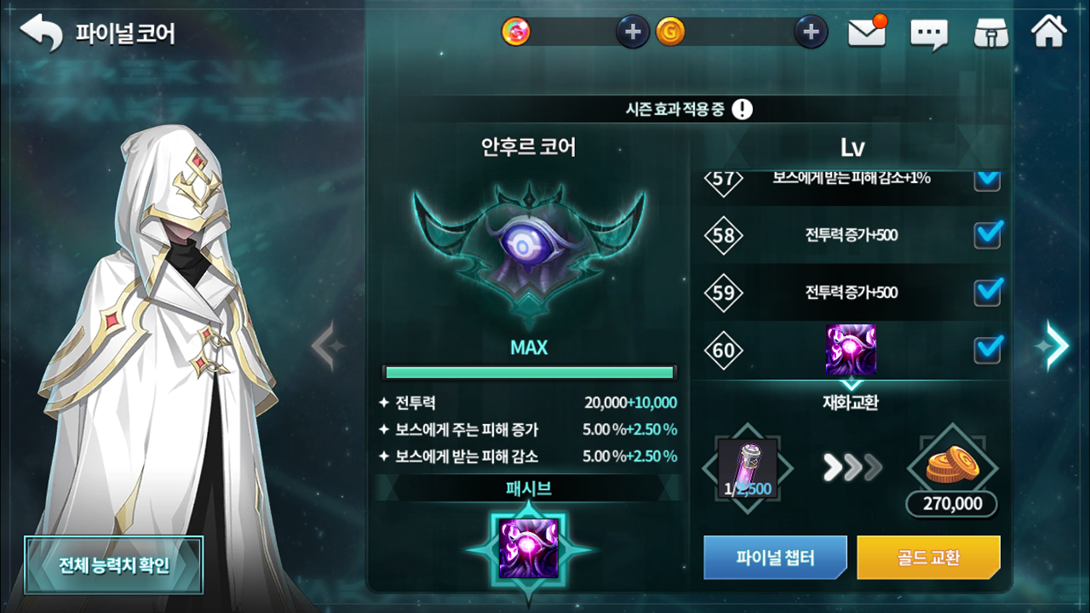Viewport: 1090px width, 613px height.
Task: Go back with the return arrow
Action: (x=42, y=32)
